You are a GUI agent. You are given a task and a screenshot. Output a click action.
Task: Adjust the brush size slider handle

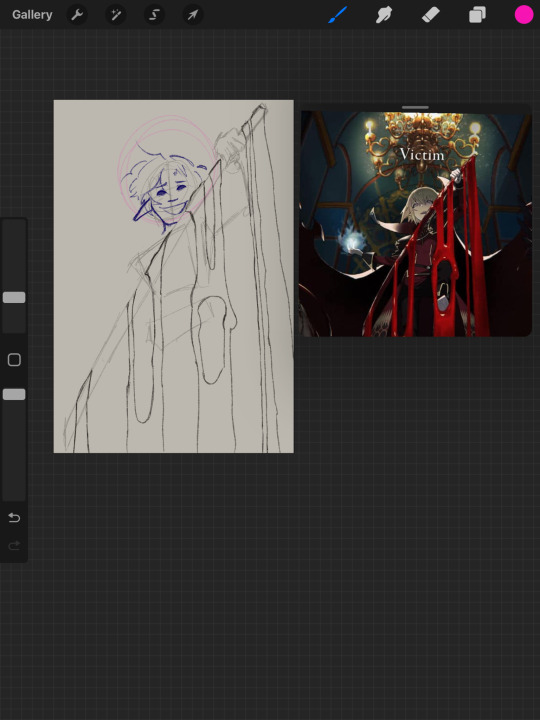[14, 298]
